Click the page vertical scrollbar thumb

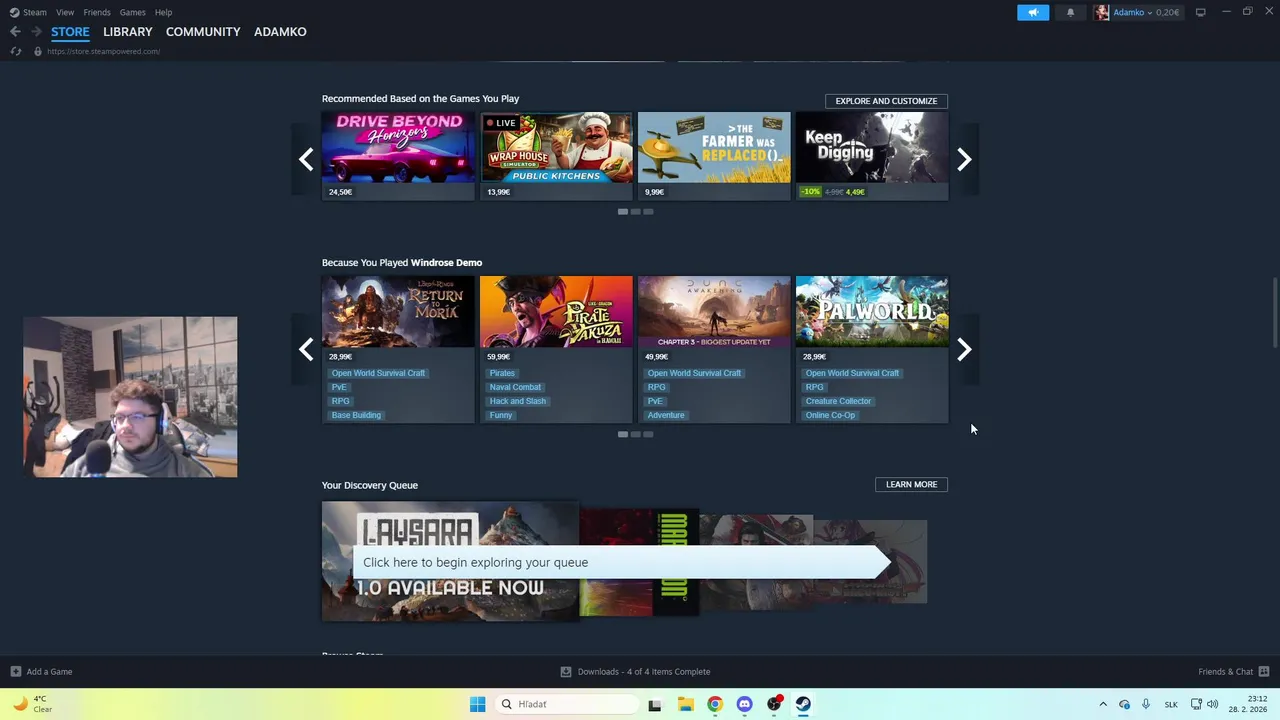[x=1274, y=313]
